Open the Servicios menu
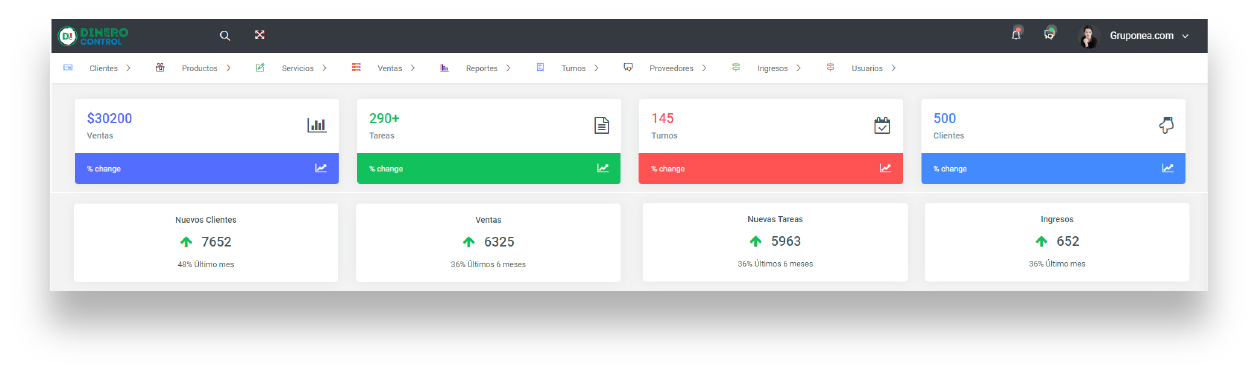 coord(297,68)
